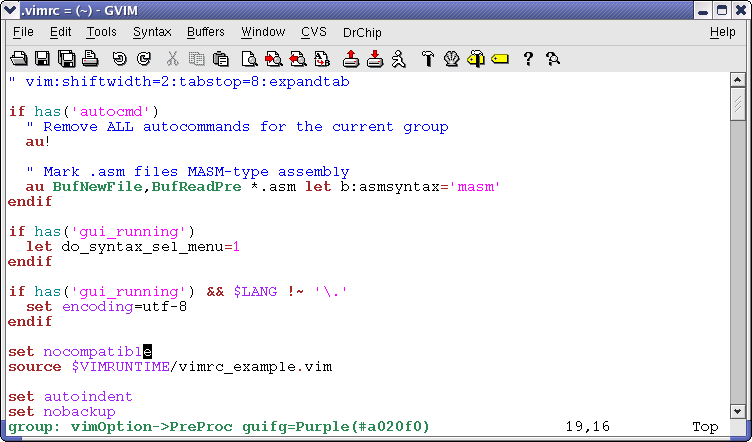Open the Window menu
This screenshot has width=752, height=442.
pyautogui.click(x=263, y=32)
